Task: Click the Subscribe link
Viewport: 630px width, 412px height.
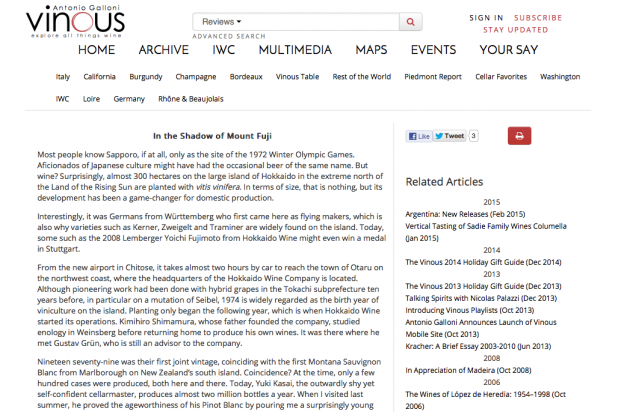Action: [538, 18]
